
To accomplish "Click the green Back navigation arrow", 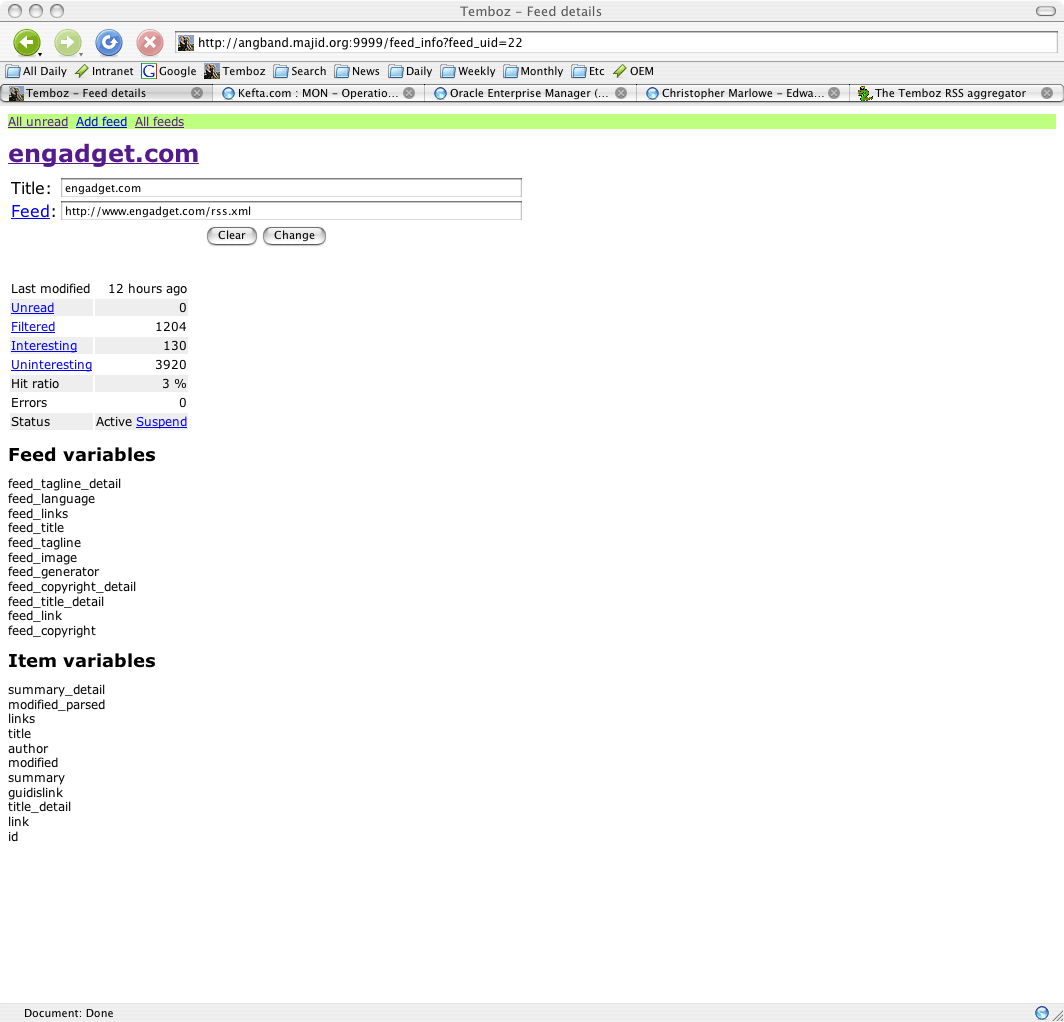I will click(26, 43).
